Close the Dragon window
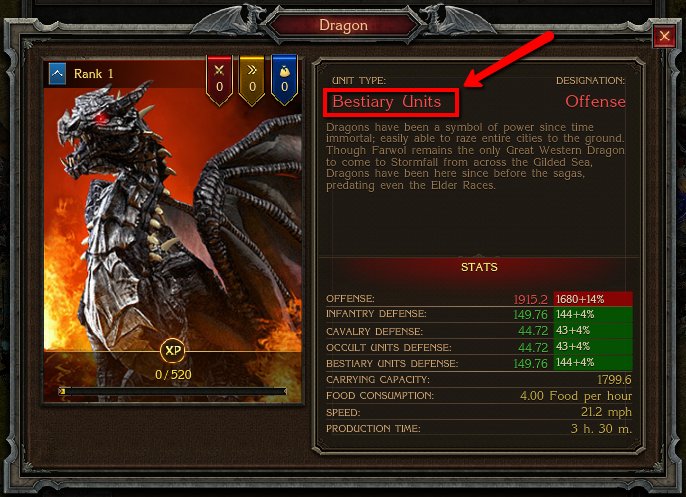 664,36
